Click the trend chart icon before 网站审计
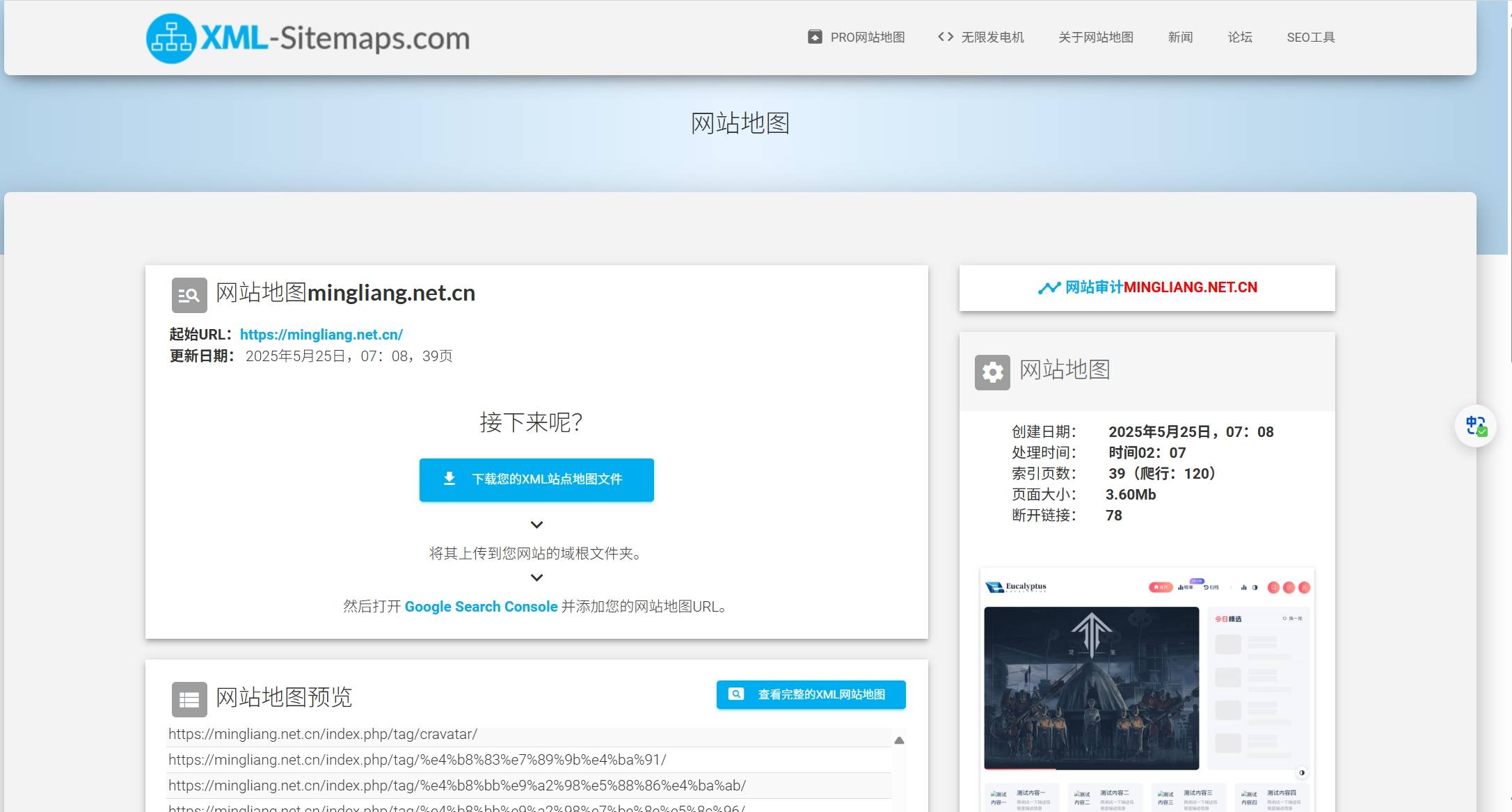Image resolution: width=1512 pixels, height=812 pixels. 1049,287
